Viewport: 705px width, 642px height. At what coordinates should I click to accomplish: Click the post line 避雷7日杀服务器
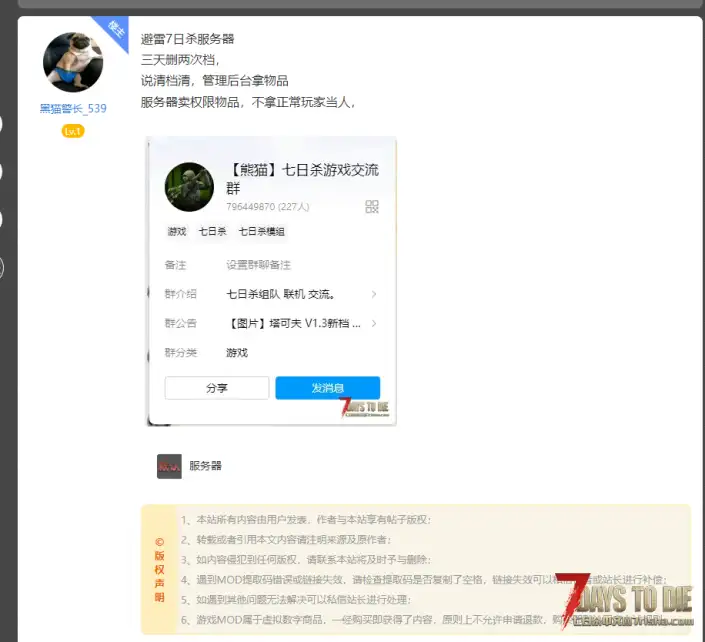[187, 39]
